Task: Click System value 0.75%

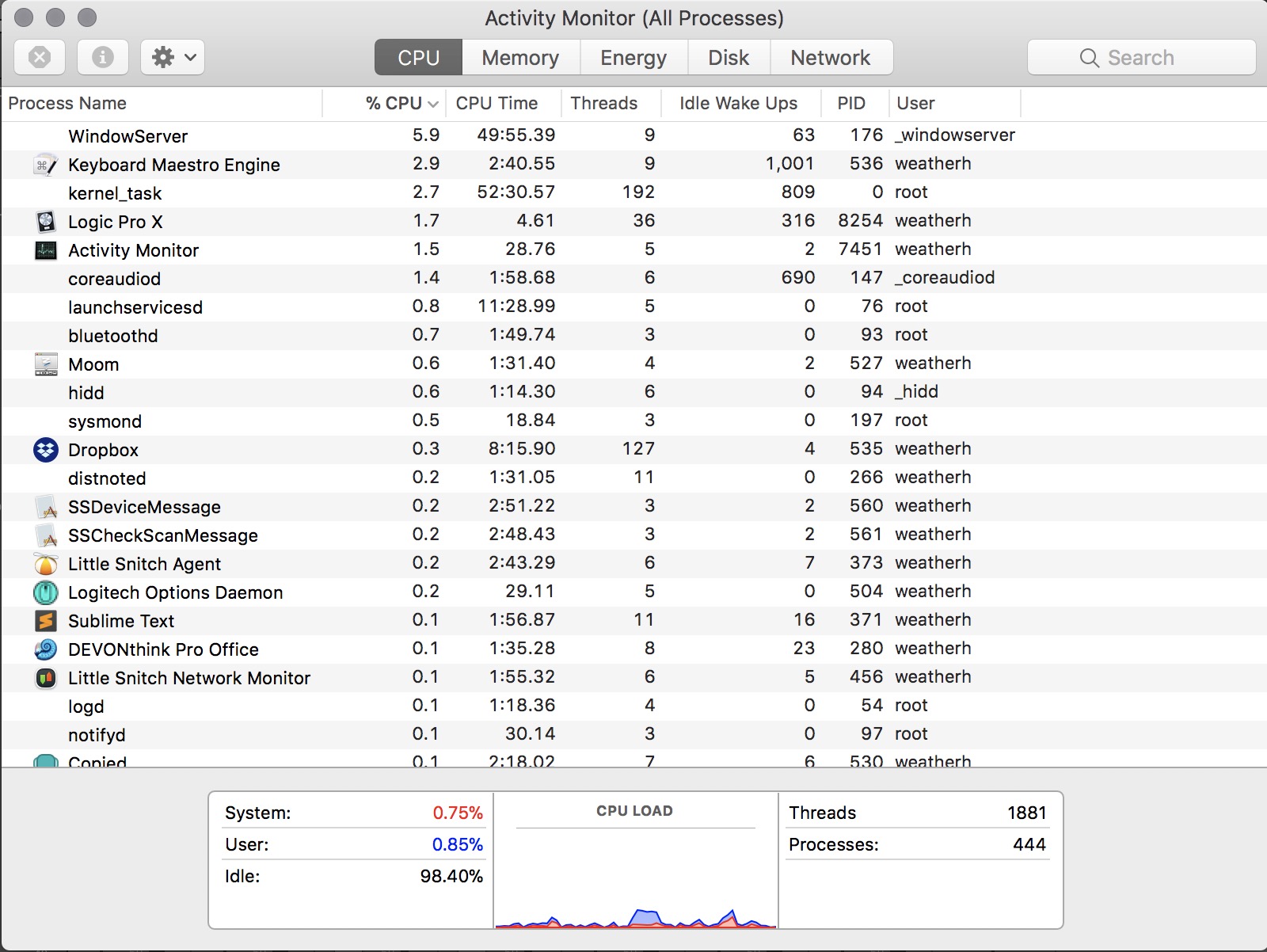Action: tap(458, 813)
